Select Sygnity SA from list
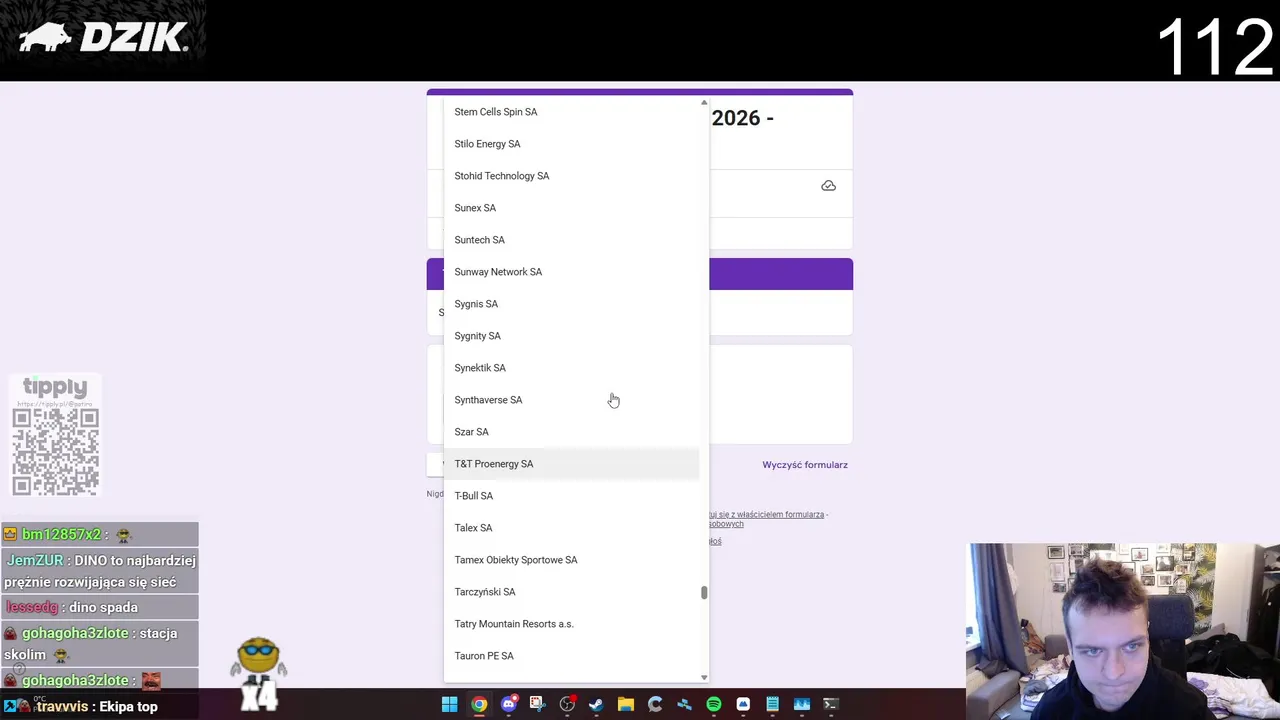 (571, 336)
